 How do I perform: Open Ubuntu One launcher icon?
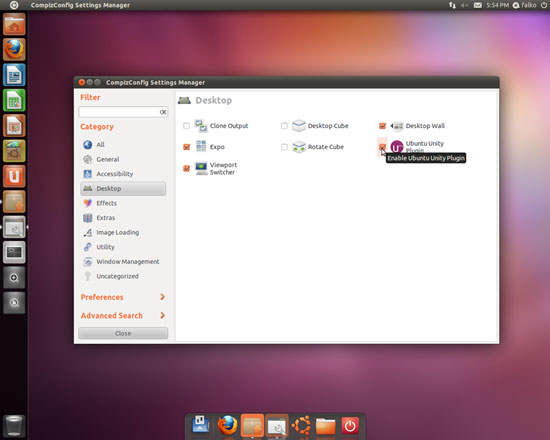[14, 176]
